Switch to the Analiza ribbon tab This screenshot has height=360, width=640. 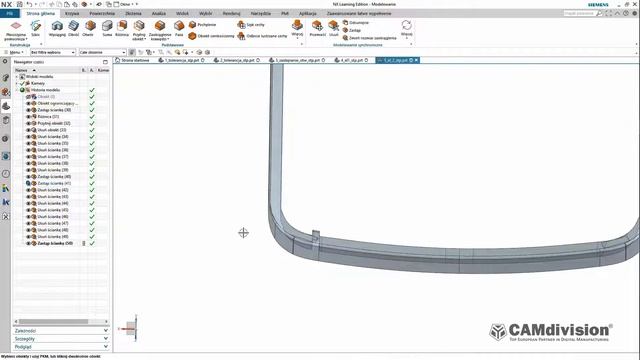pos(159,13)
